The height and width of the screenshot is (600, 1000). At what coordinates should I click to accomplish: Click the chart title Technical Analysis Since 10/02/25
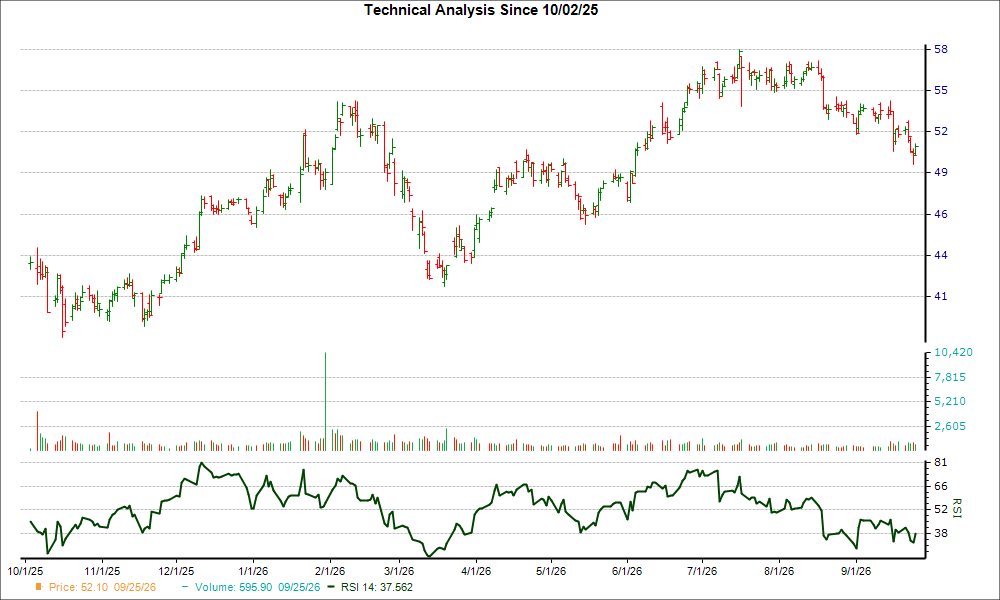pos(481,10)
